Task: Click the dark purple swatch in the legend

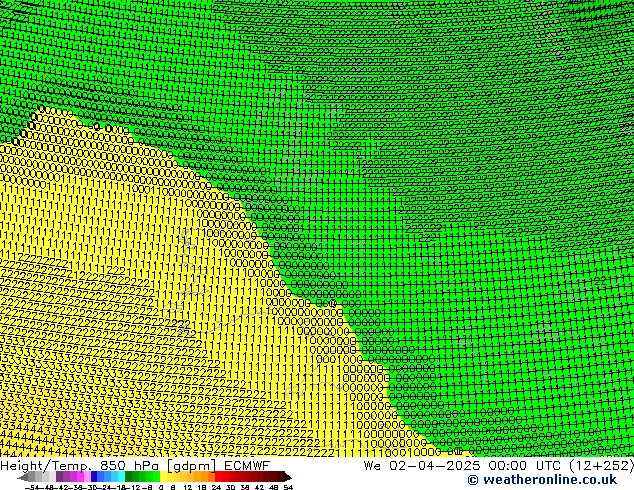Action: [59, 476]
